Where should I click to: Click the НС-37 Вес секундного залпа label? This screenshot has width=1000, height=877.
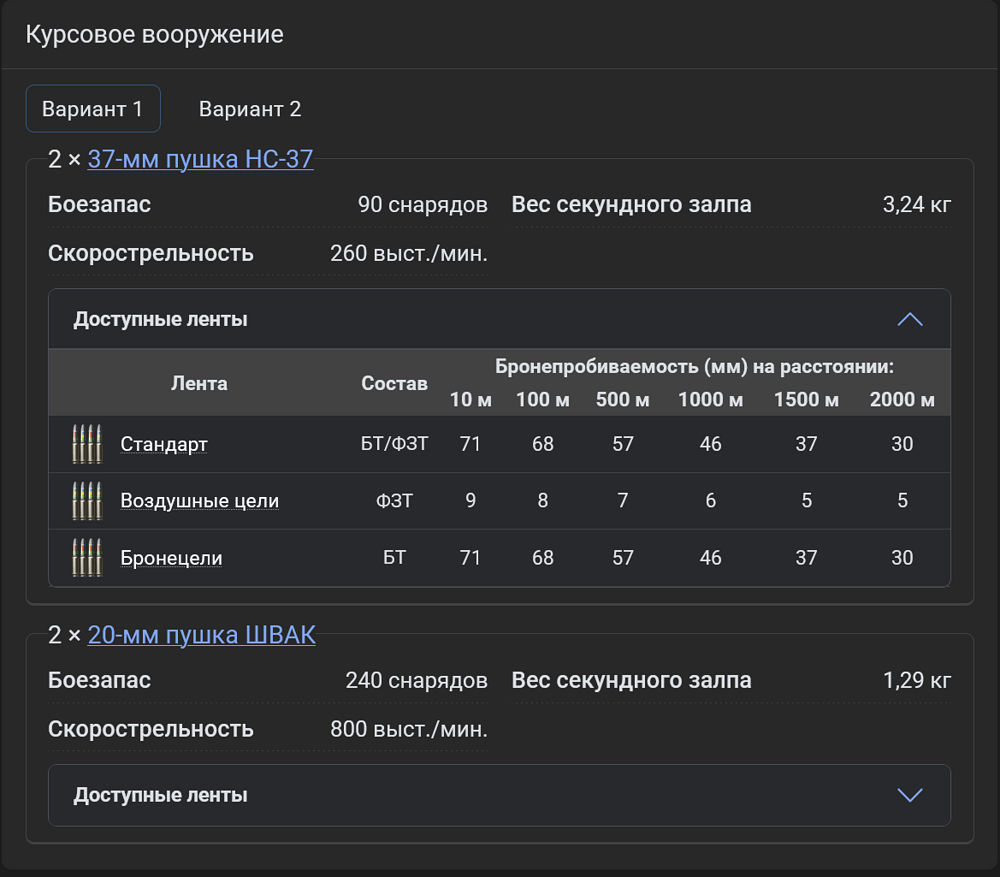pos(631,205)
